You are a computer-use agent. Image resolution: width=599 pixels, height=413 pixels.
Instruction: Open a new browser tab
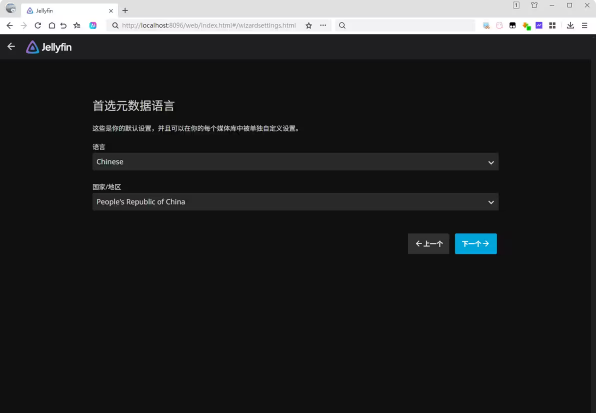pyautogui.click(x=125, y=11)
